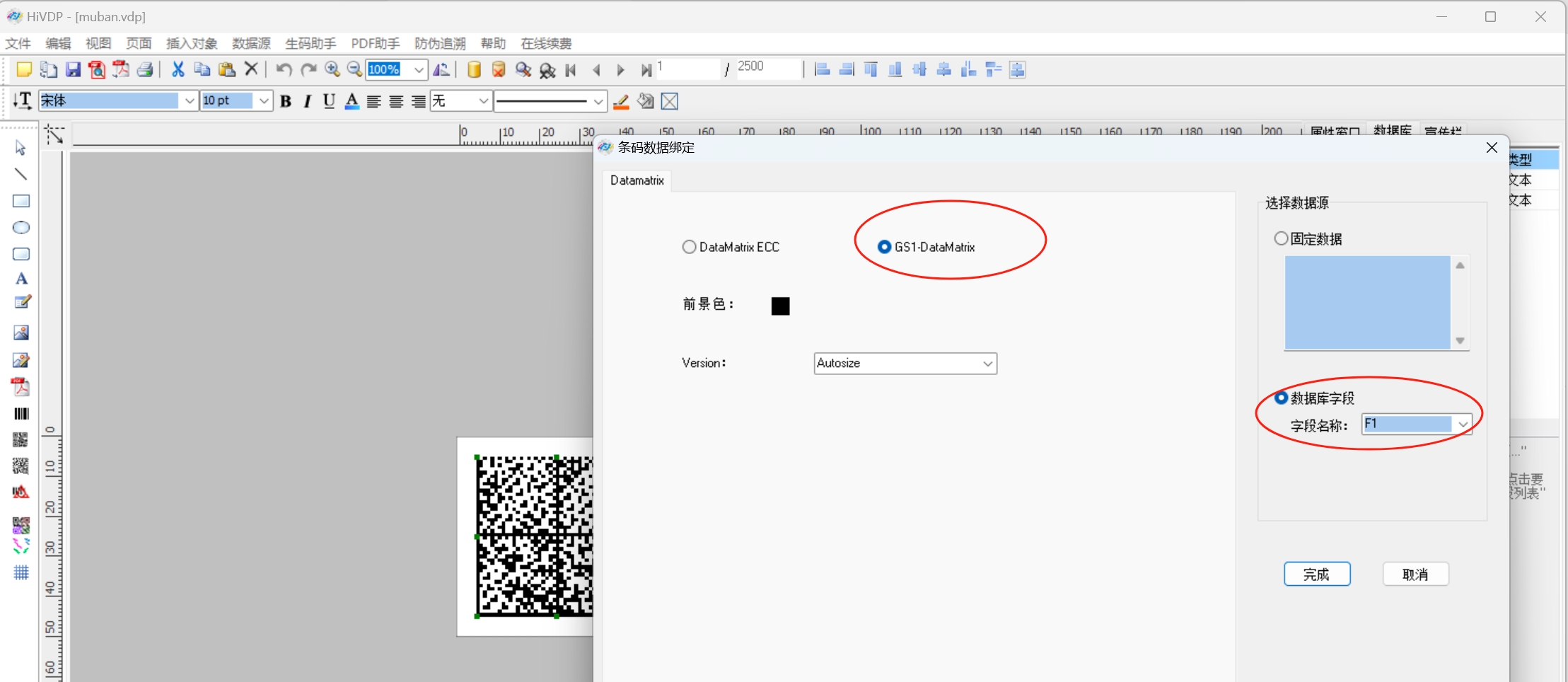1568x682 pixels.
Task: Open the 数据源 menu
Action: [x=251, y=43]
